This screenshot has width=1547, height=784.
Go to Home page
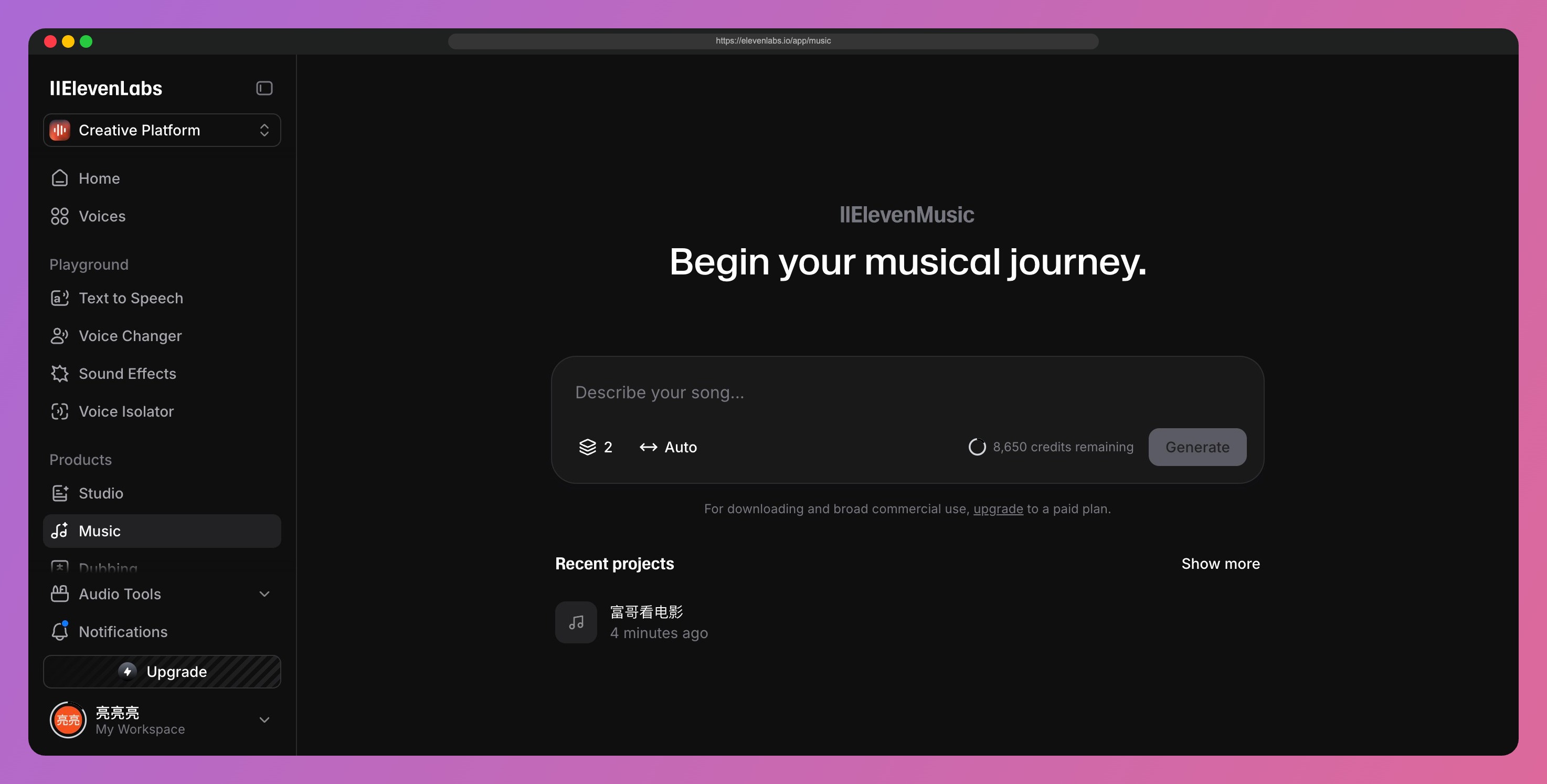pos(162,178)
